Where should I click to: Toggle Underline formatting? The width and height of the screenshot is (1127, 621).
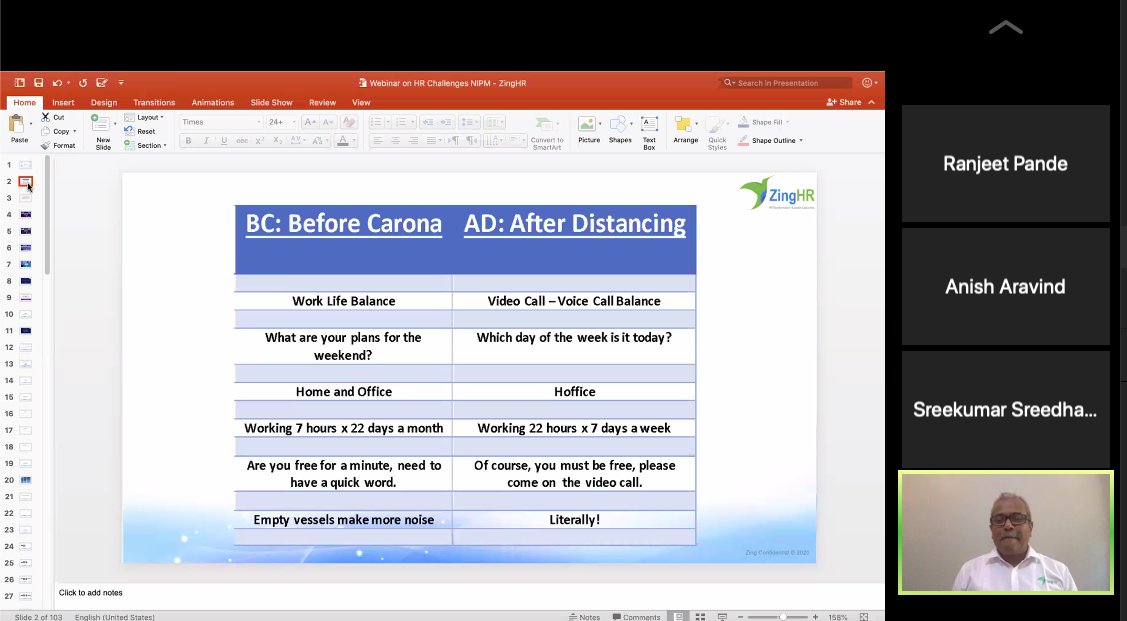point(224,141)
